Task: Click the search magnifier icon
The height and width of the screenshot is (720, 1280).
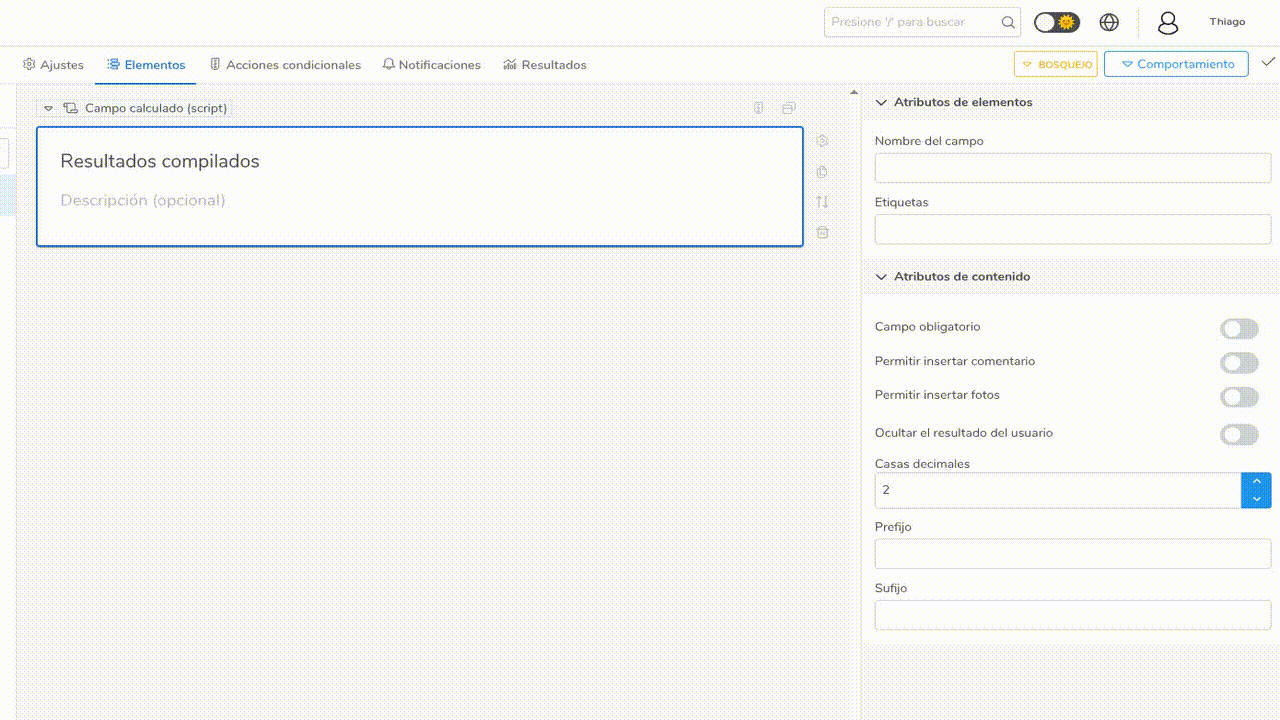Action: coord(1008,22)
